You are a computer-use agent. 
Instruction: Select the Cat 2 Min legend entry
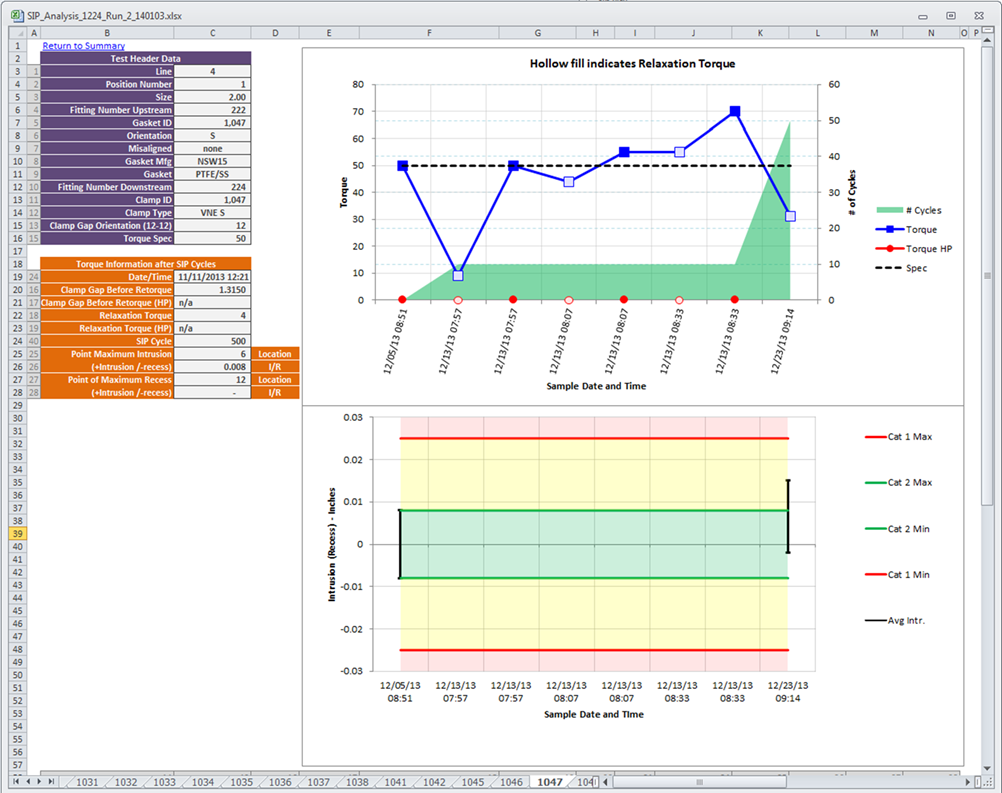pyautogui.click(x=897, y=529)
